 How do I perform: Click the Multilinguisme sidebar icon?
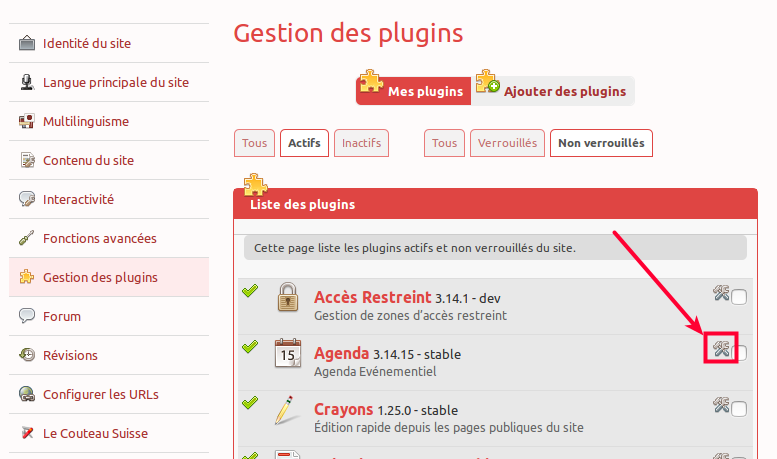27,121
